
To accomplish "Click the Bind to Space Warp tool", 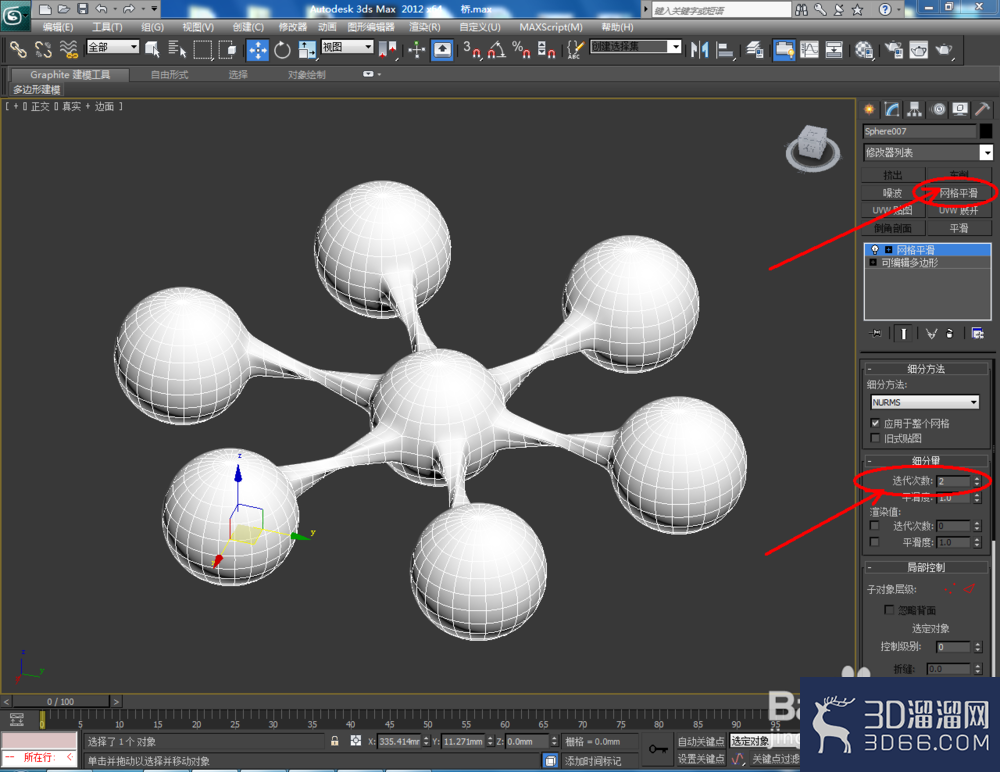I will 68,49.
